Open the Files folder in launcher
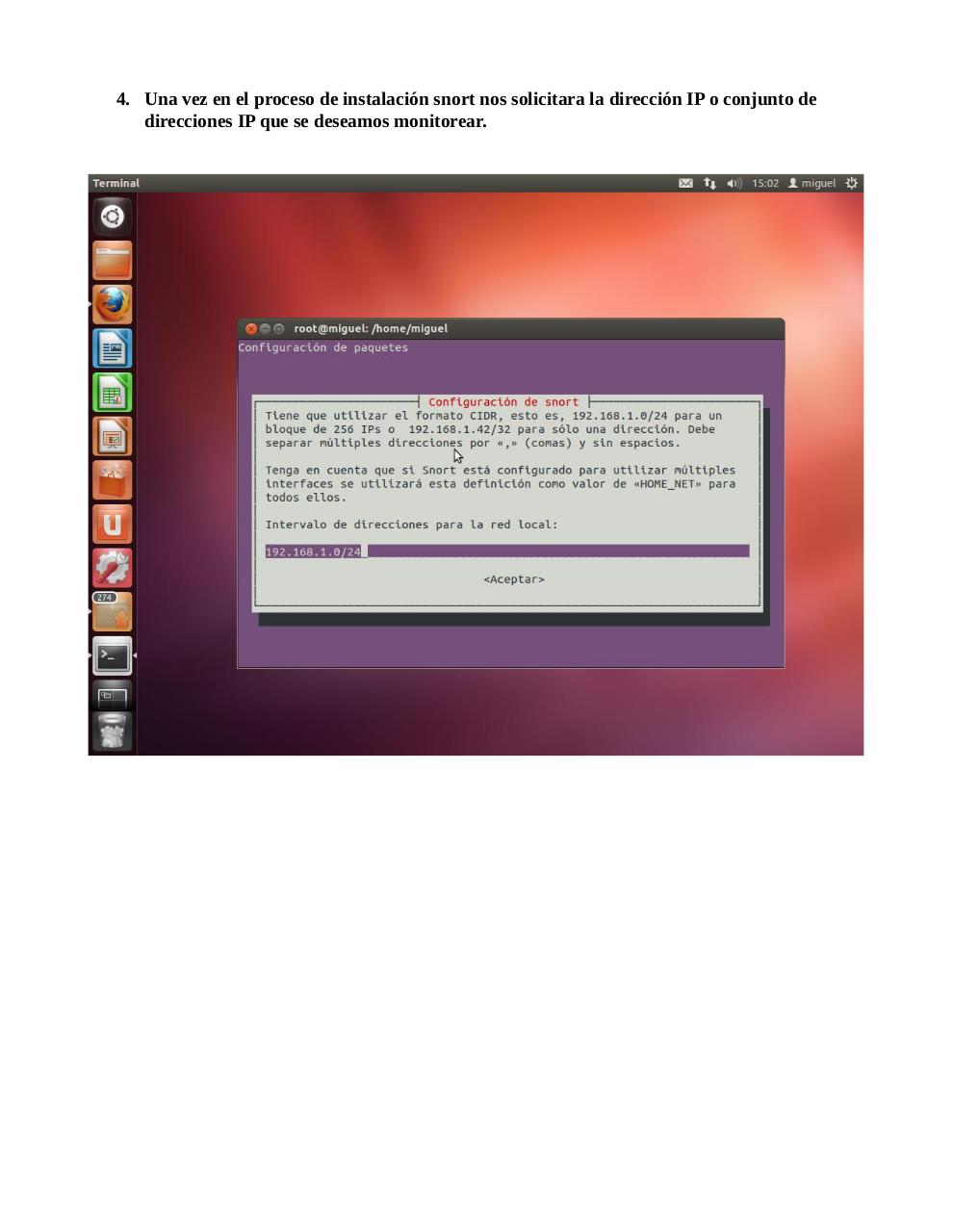Screen dimensions: 953x1232 pos(113,260)
